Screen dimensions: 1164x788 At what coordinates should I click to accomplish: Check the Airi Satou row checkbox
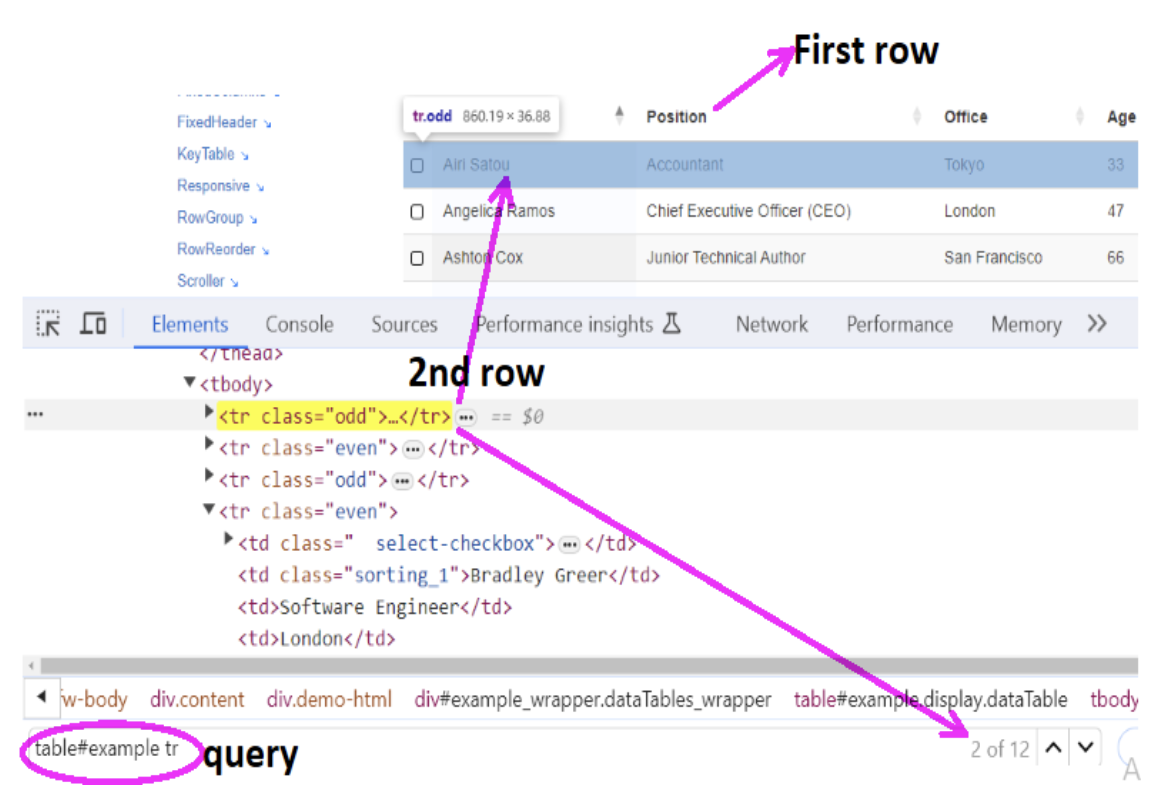[417, 165]
